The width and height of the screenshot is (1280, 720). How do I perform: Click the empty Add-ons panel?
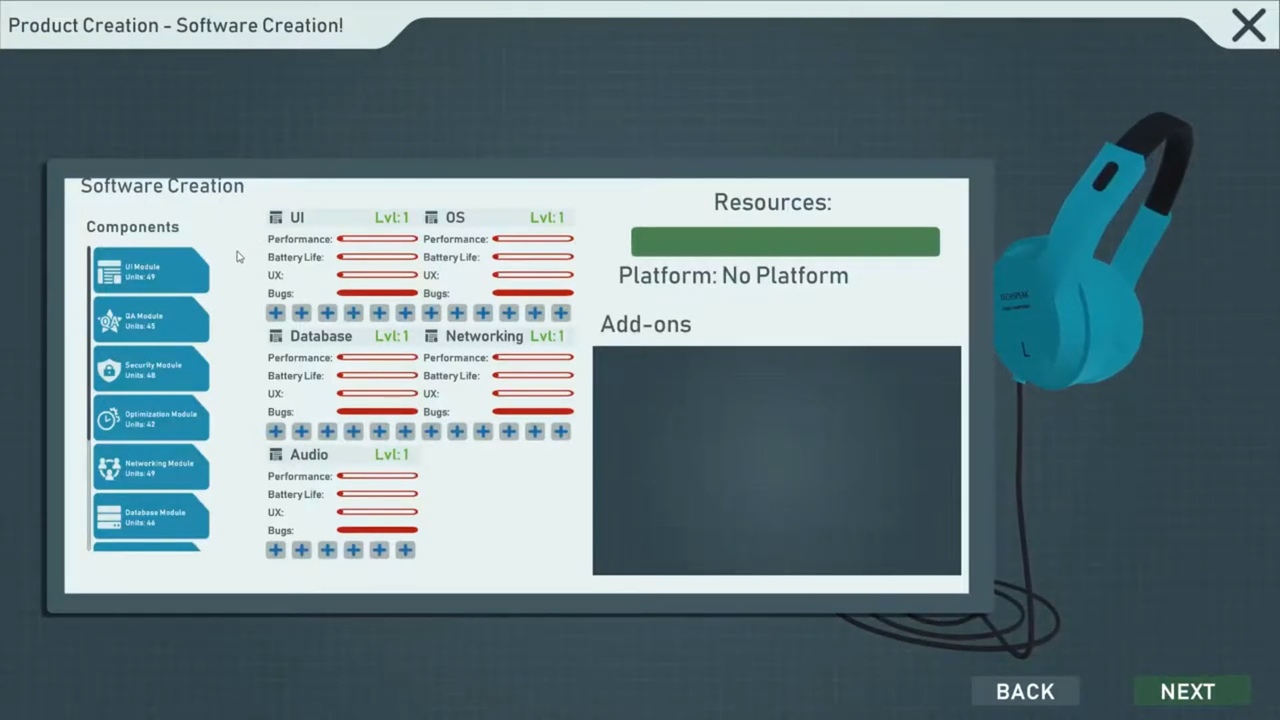pyautogui.click(x=776, y=460)
